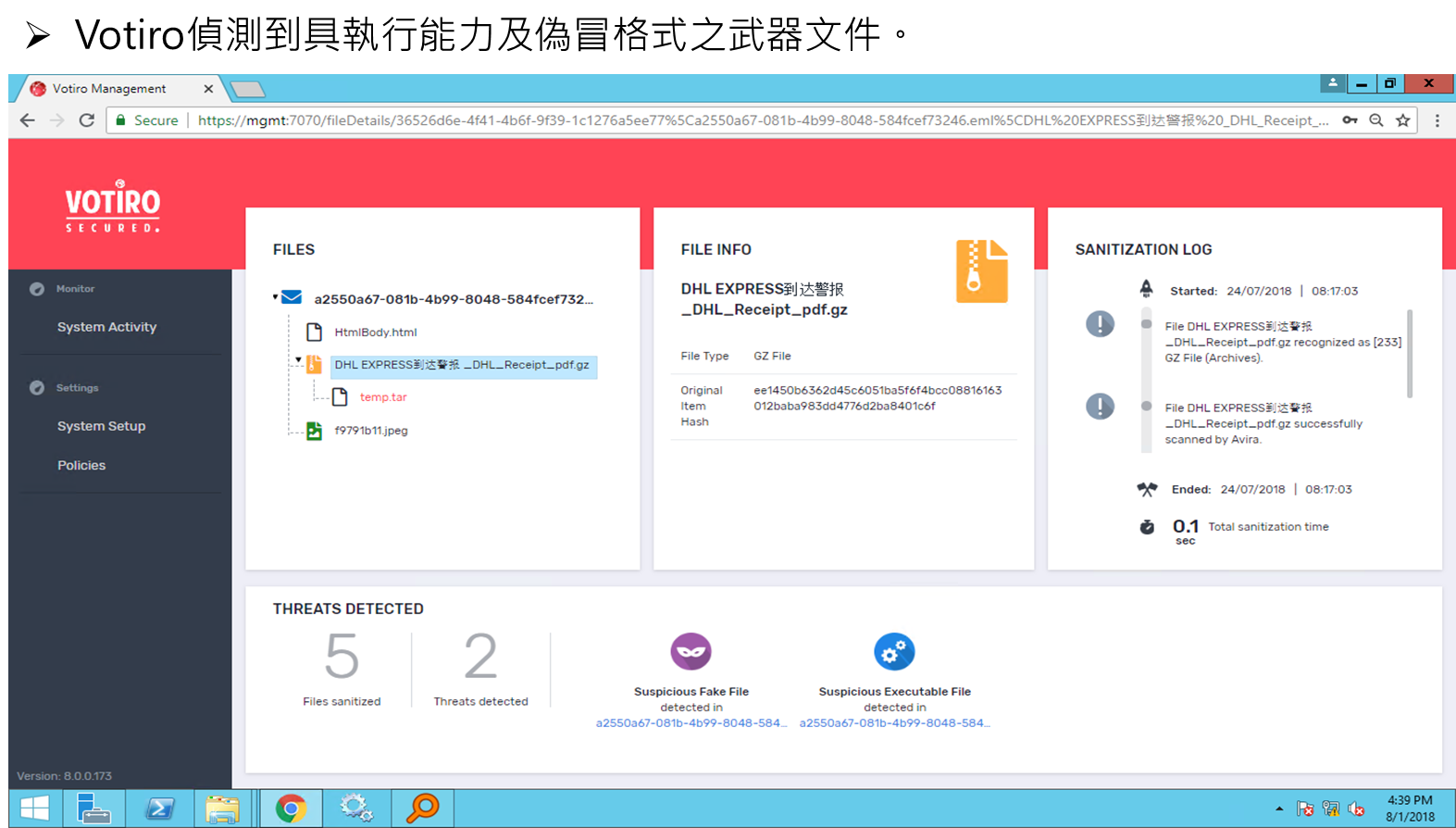Open the orange magnifier app in taskbar
Viewport: 1456px width, 828px height.
tap(422, 809)
